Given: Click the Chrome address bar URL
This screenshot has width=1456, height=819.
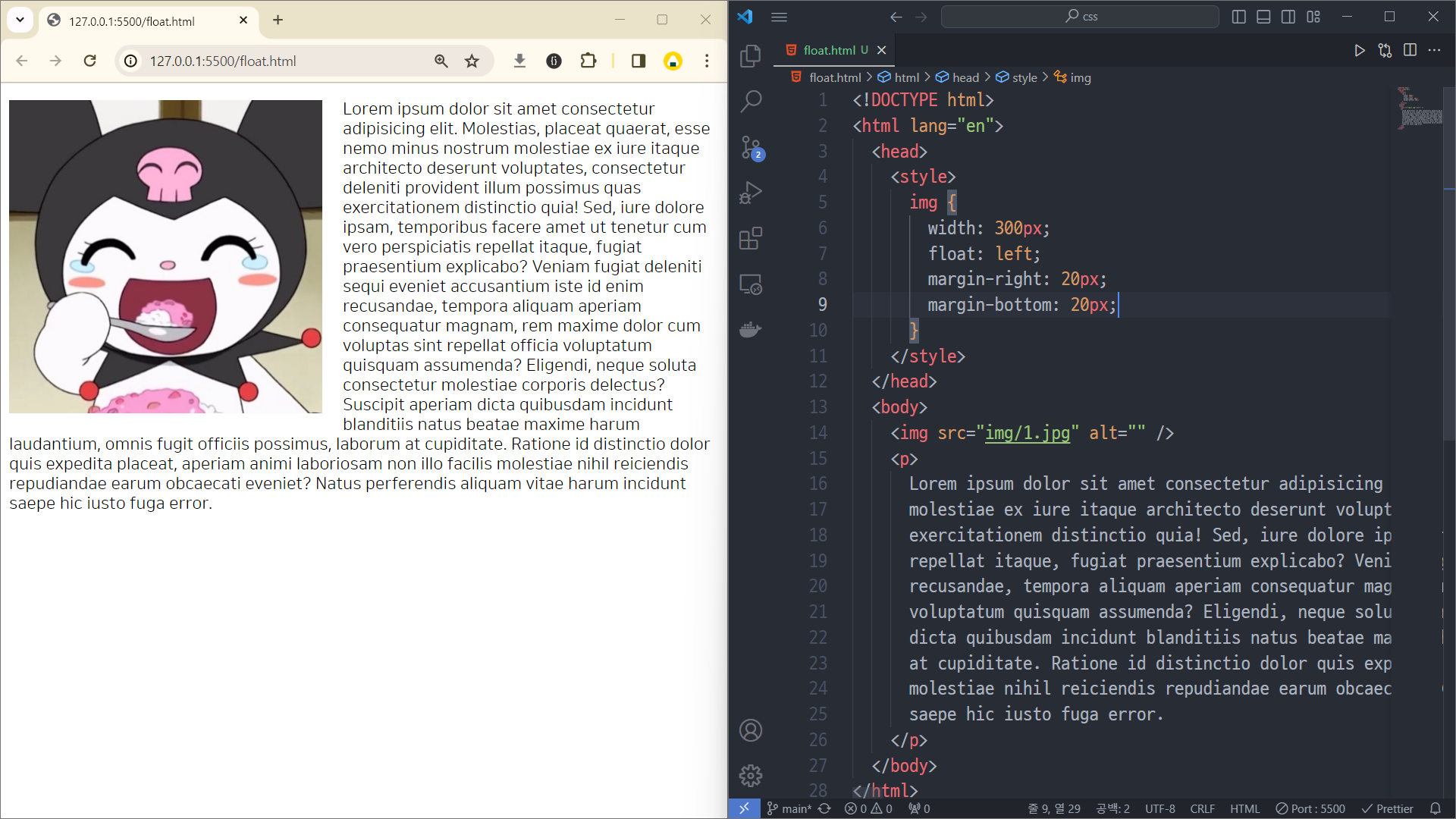Looking at the screenshot, I should [222, 61].
